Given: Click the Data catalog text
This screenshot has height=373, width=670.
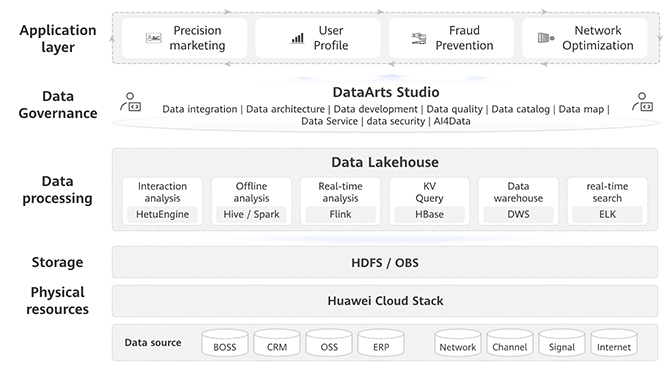Looking at the screenshot, I should [x=520, y=109].
